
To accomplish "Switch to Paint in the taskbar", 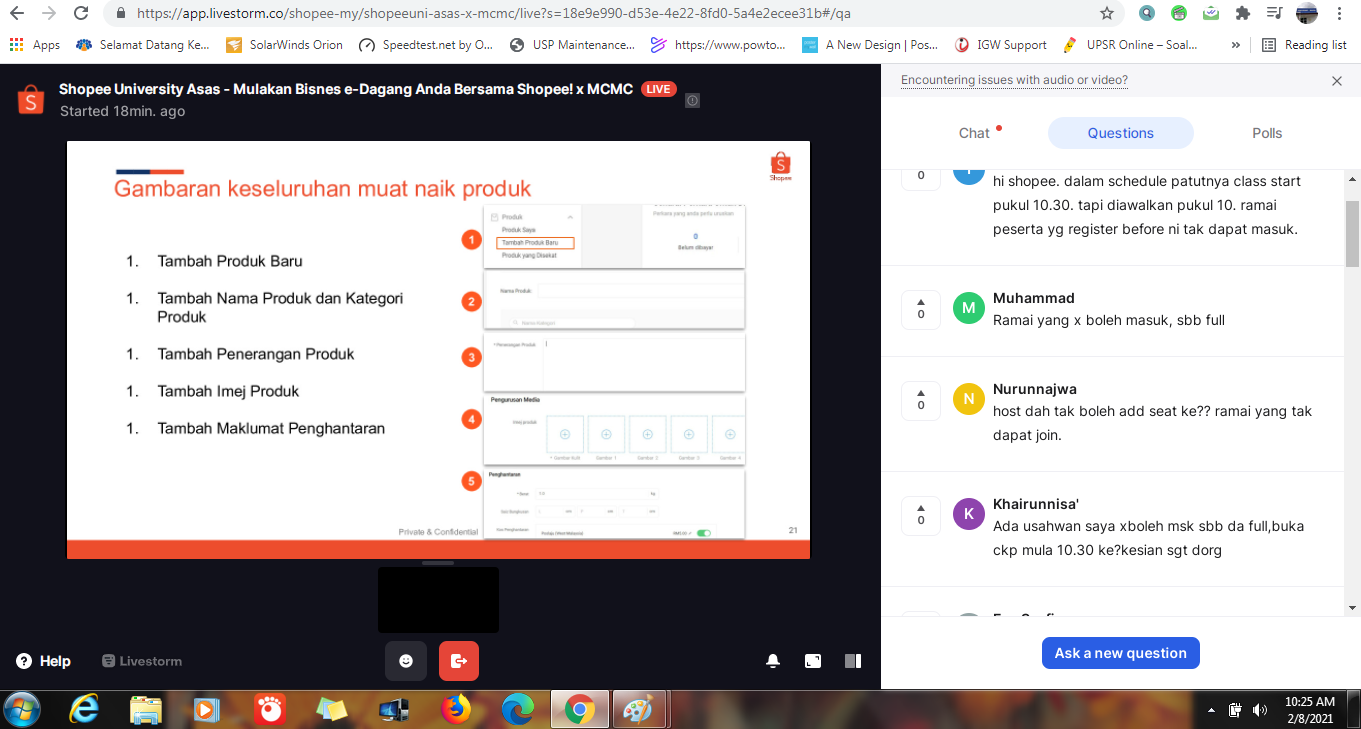I will pos(637,710).
